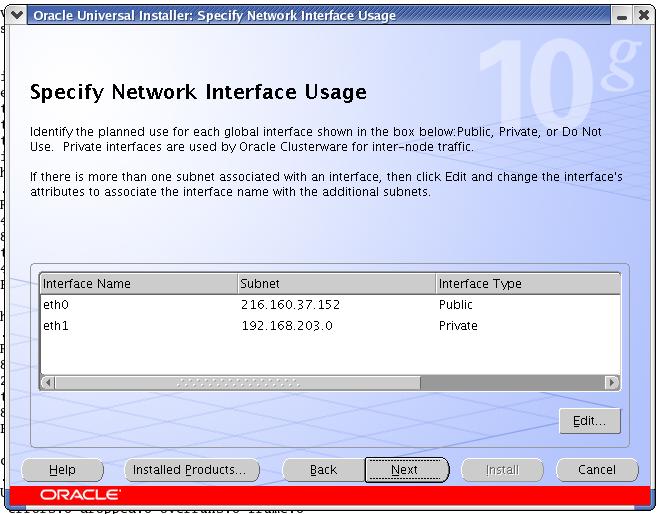Minimize the Oracle Universal Installer window
The width and height of the screenshot is (658, 514).
[622, 16]
